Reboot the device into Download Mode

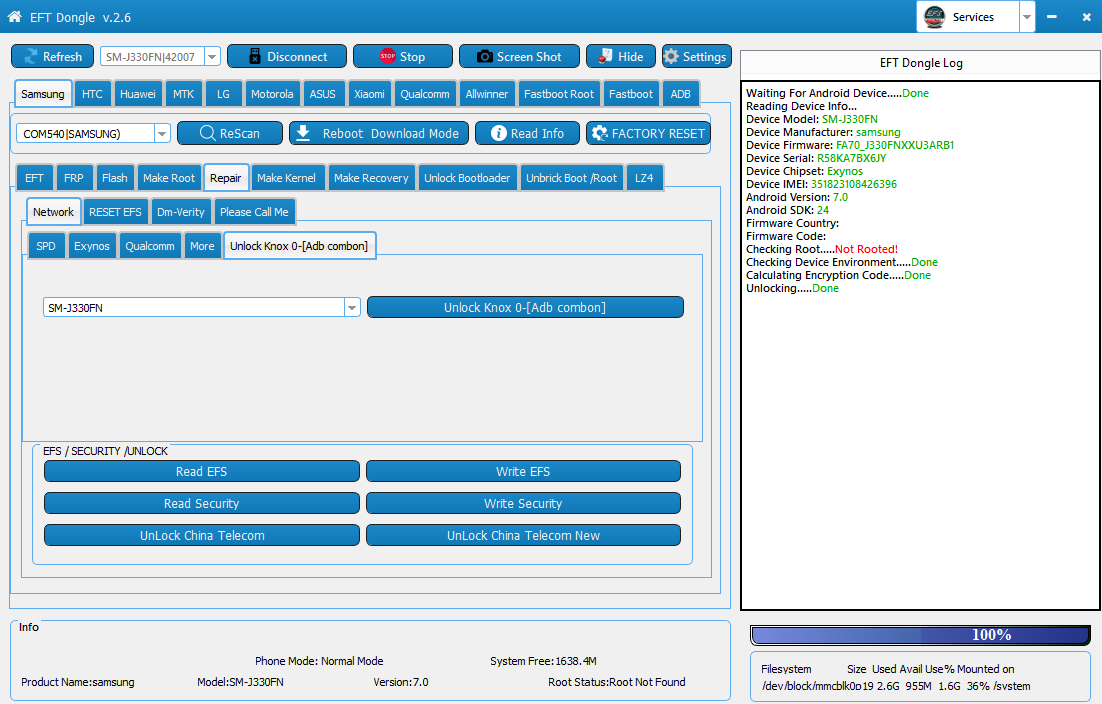[x=377, y=133]
